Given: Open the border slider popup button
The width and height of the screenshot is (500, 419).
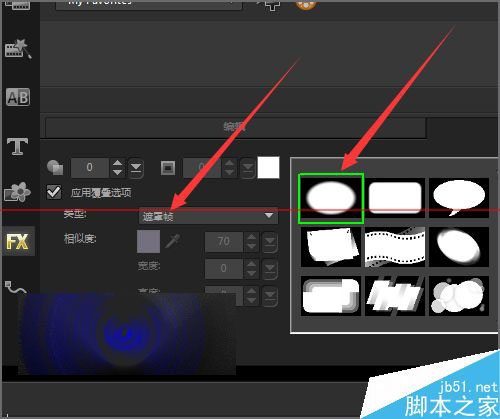Looking at the screenshot, I should (x=248, y=168).
